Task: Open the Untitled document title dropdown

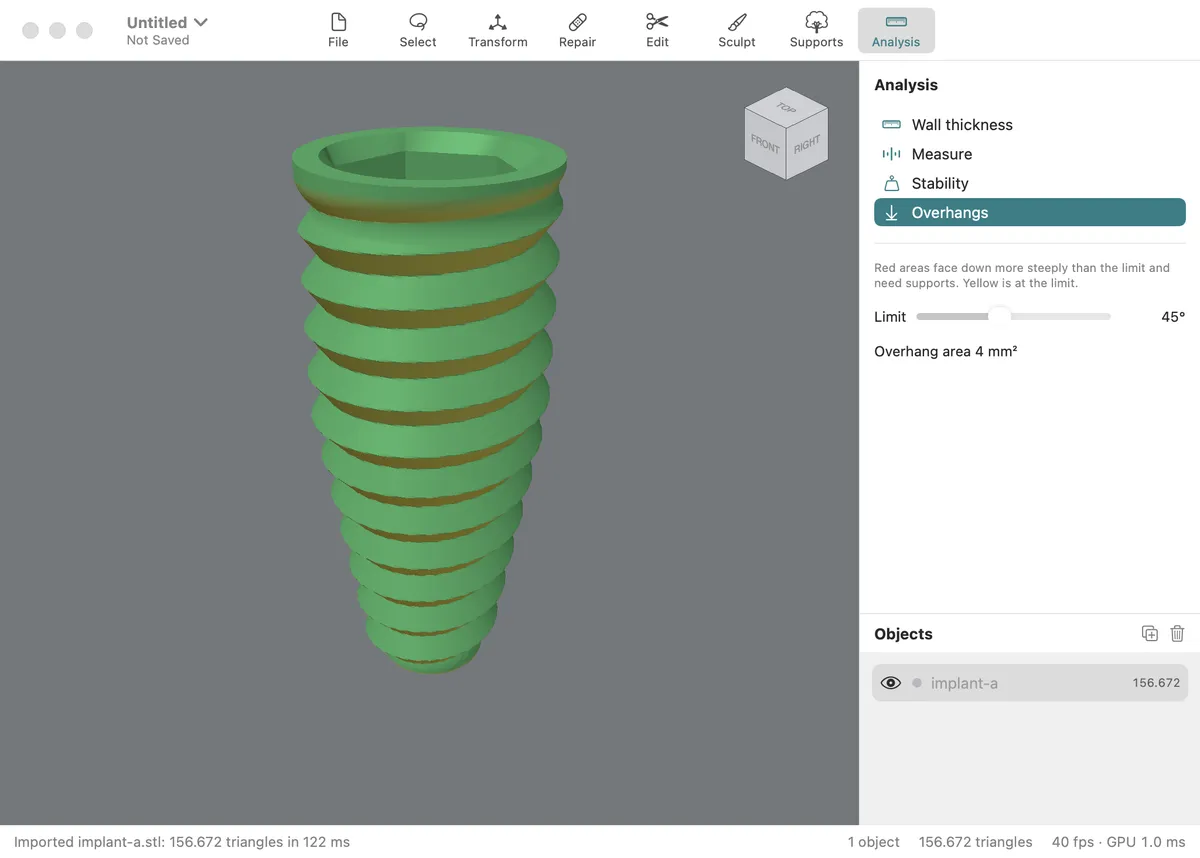Action: pyautogui.click(x=167, y=22)
